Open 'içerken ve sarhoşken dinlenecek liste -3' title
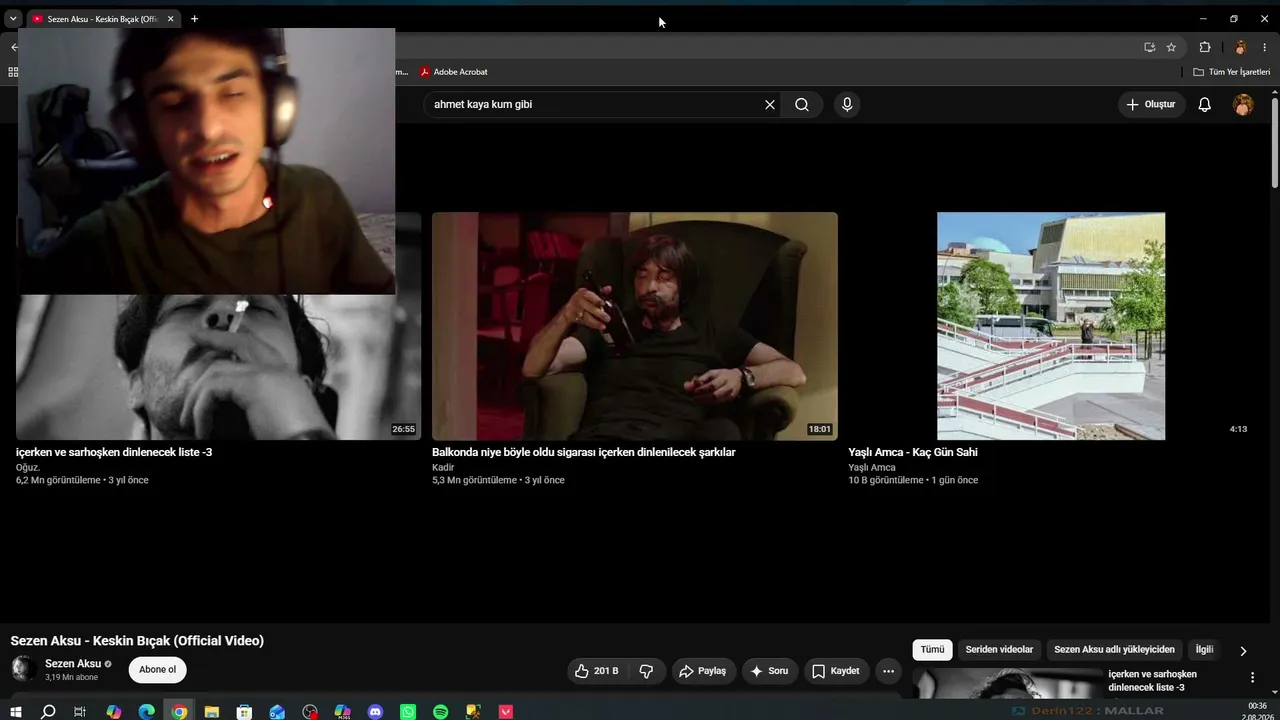 114,452
